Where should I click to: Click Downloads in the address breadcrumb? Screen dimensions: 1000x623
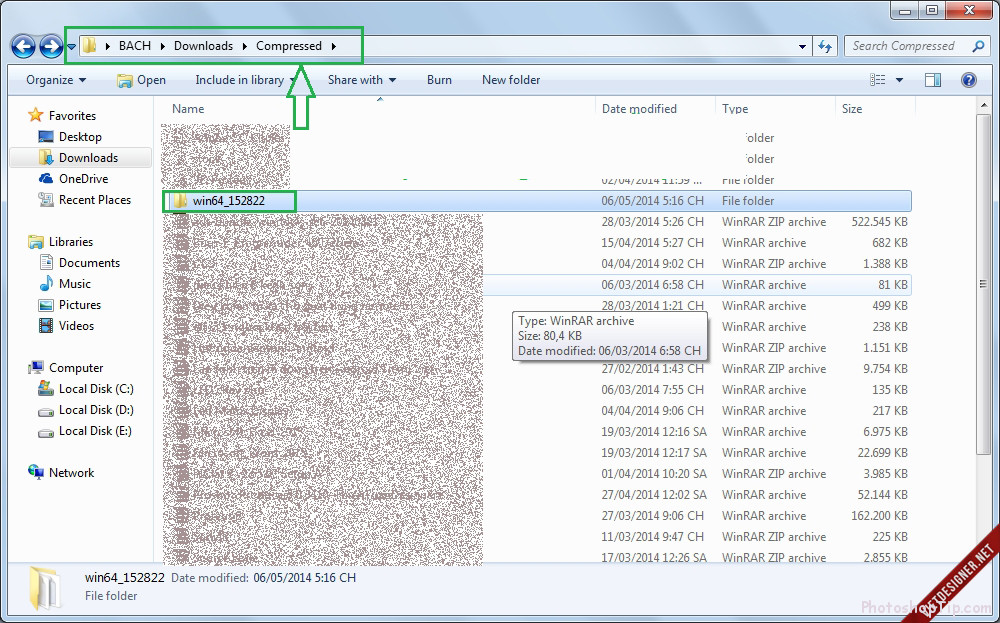pyautogui.click(x=203, y=46)
